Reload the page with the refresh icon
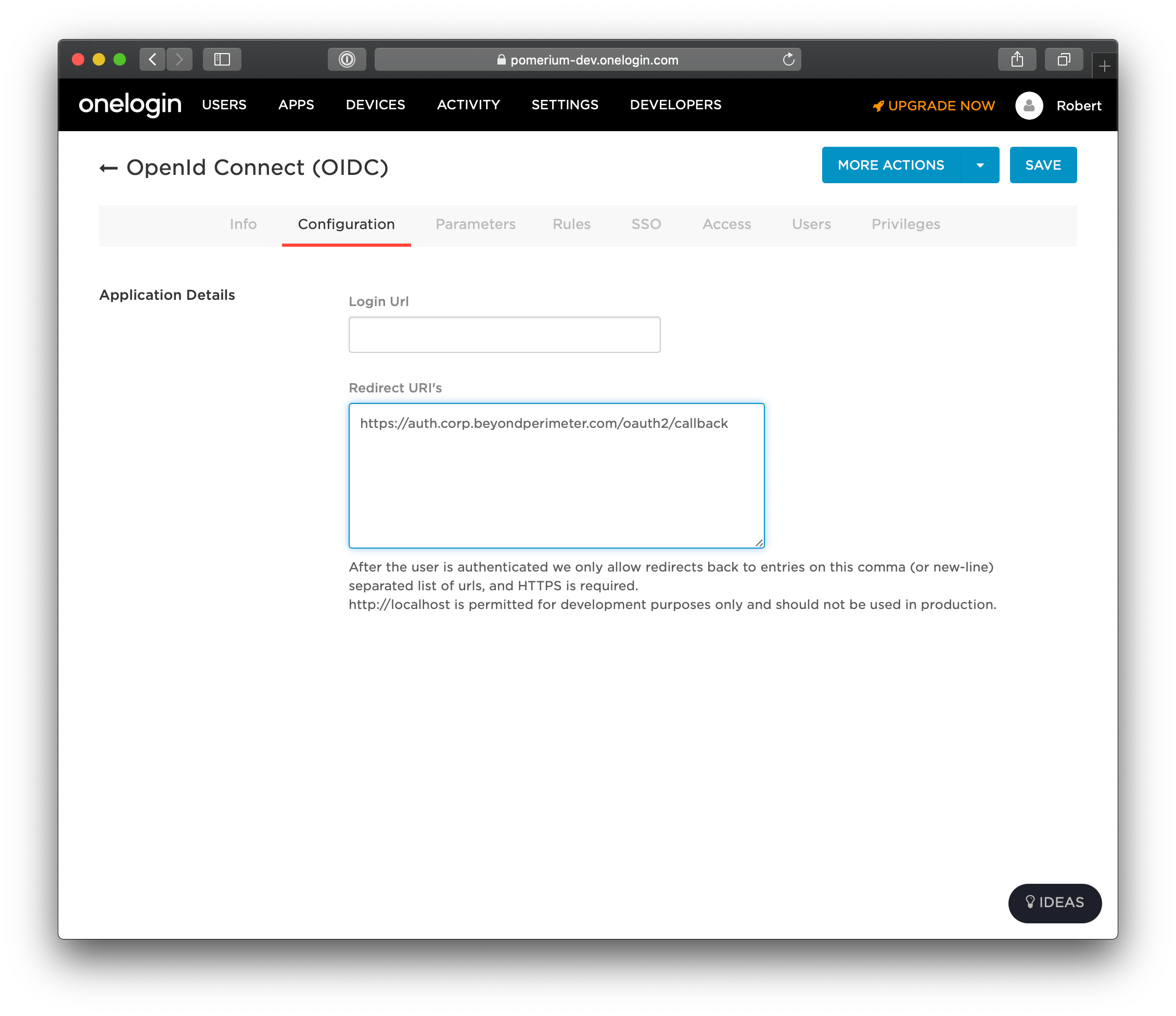The width and height of the screenshot is (1176, 1016). click(788, 59)
